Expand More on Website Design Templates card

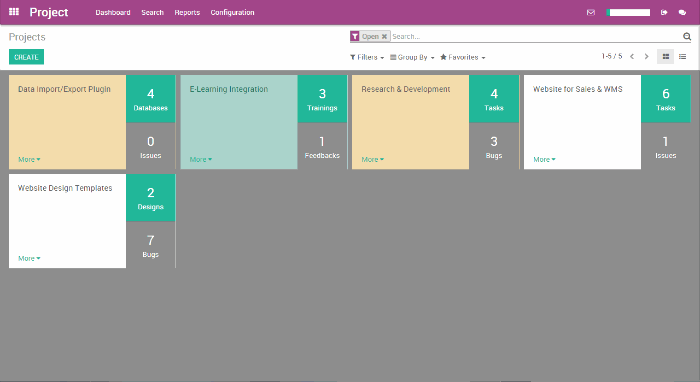(29, 258)
